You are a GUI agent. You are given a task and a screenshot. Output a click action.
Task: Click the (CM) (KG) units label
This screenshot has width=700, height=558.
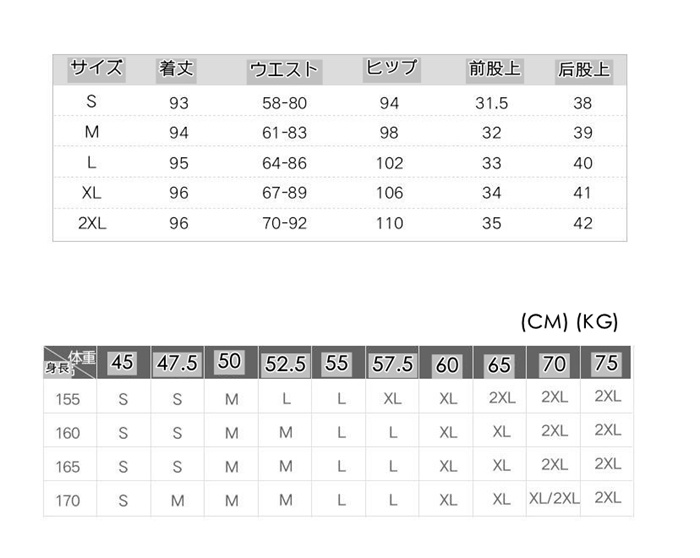coord(570,322)
